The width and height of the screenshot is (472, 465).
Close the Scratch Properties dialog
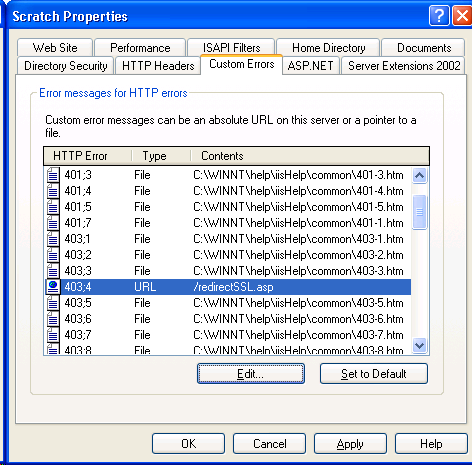point(462,16)
